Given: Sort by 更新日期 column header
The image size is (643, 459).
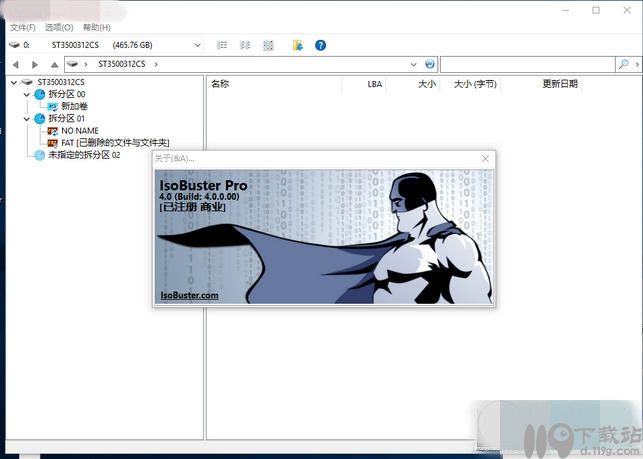Looking at the screenshot, I should click(x=560, y=84).
